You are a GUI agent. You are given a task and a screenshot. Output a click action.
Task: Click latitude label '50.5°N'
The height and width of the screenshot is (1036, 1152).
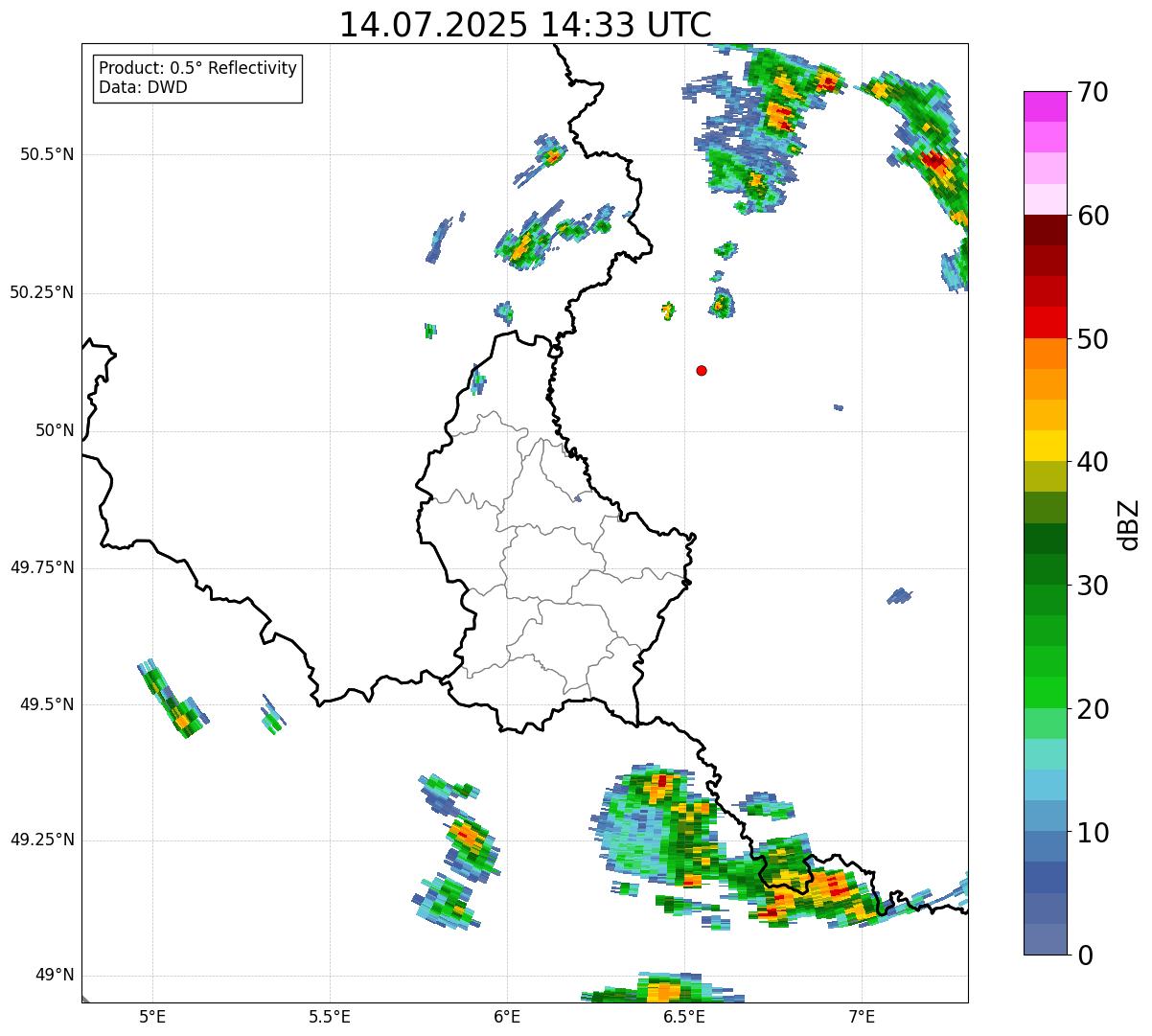[x=47, y=154]
